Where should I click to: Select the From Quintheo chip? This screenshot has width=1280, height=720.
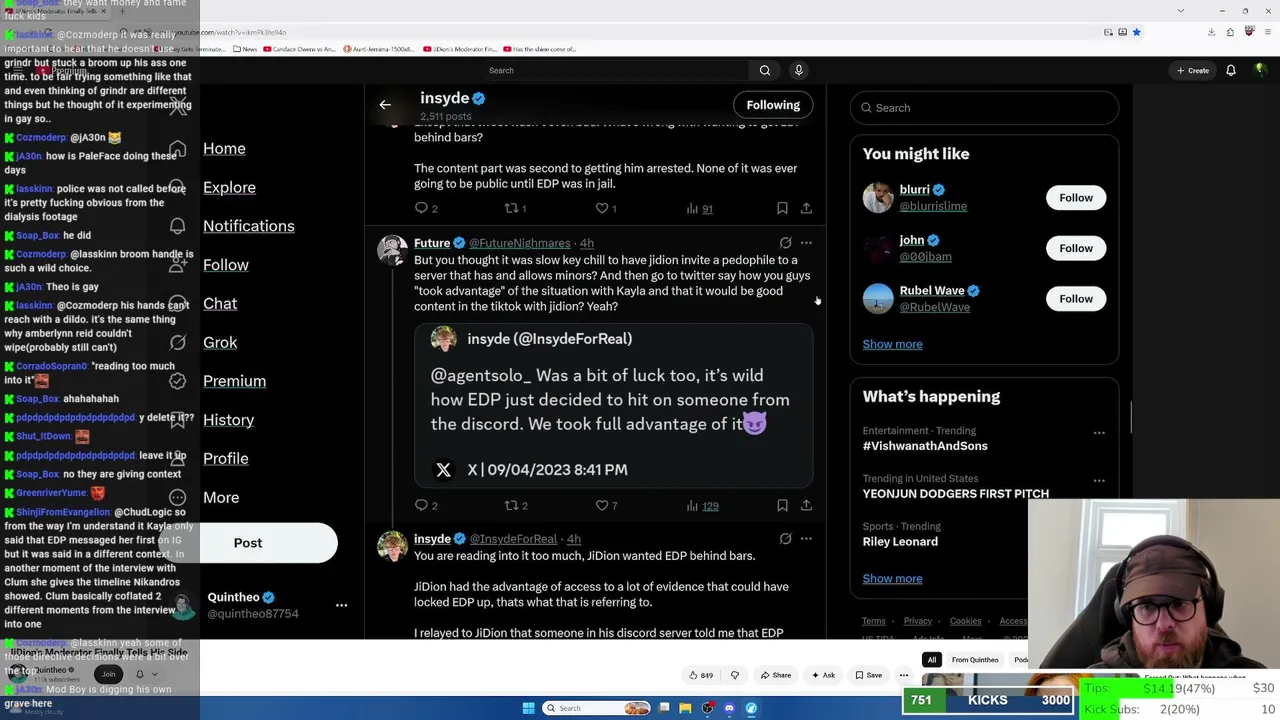tap(975, 660)
